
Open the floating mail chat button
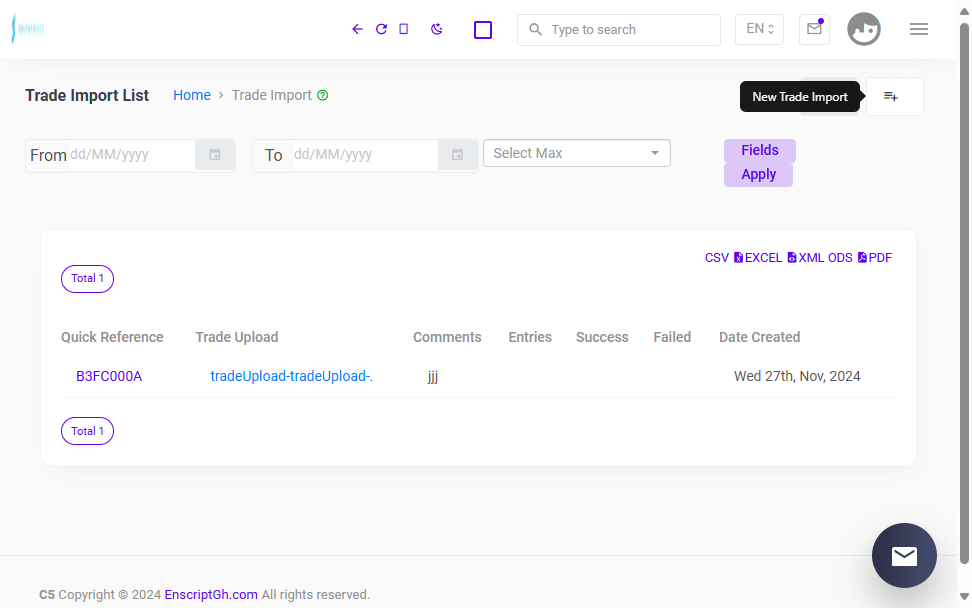pos(904,555)
